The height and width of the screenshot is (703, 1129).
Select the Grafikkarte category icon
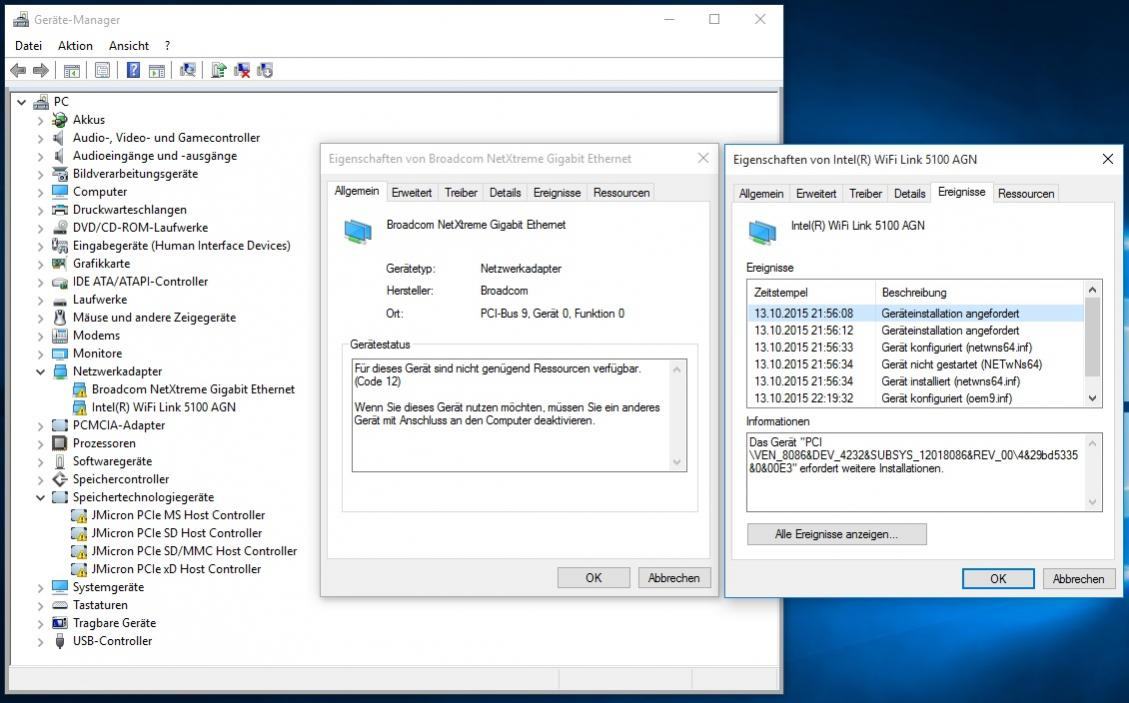coord(60,264)
